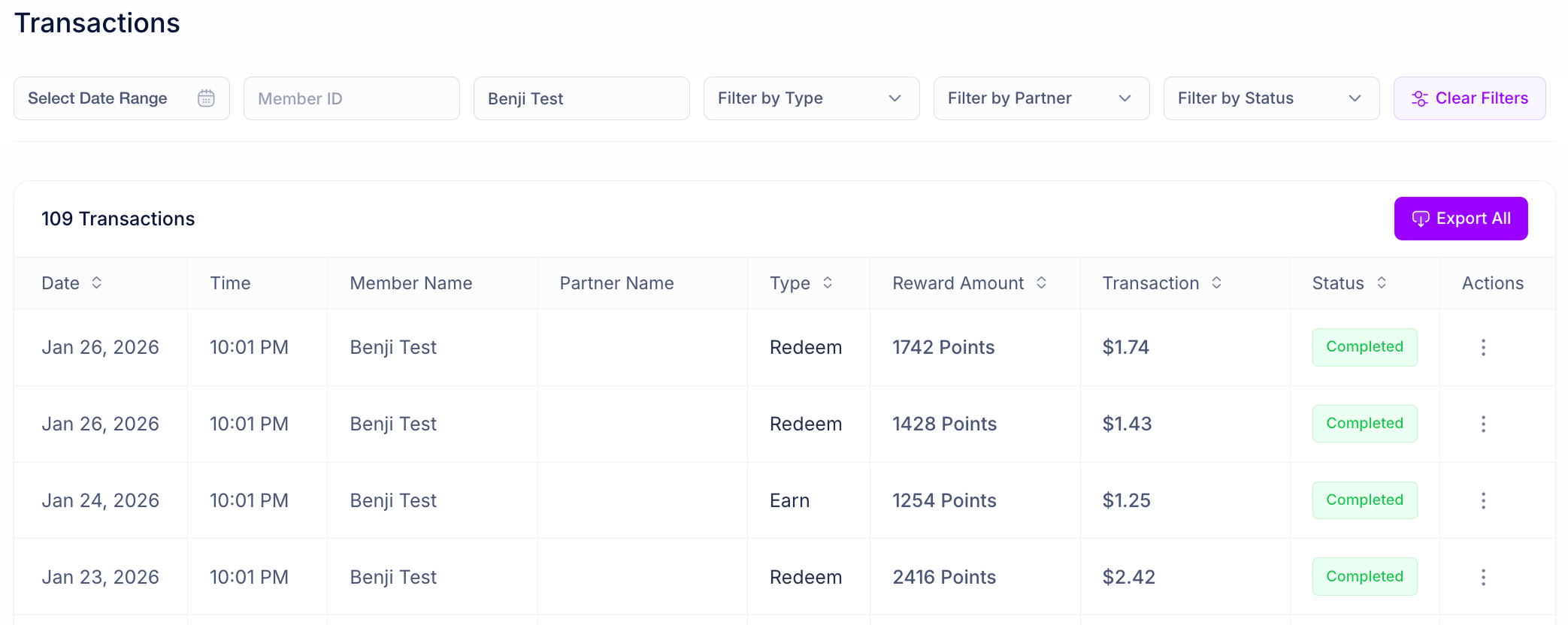This screenshot has width=1568, height=625.
Task: Click Completed badge for $1.74 transaction
Action: [x=1364, y=347]
